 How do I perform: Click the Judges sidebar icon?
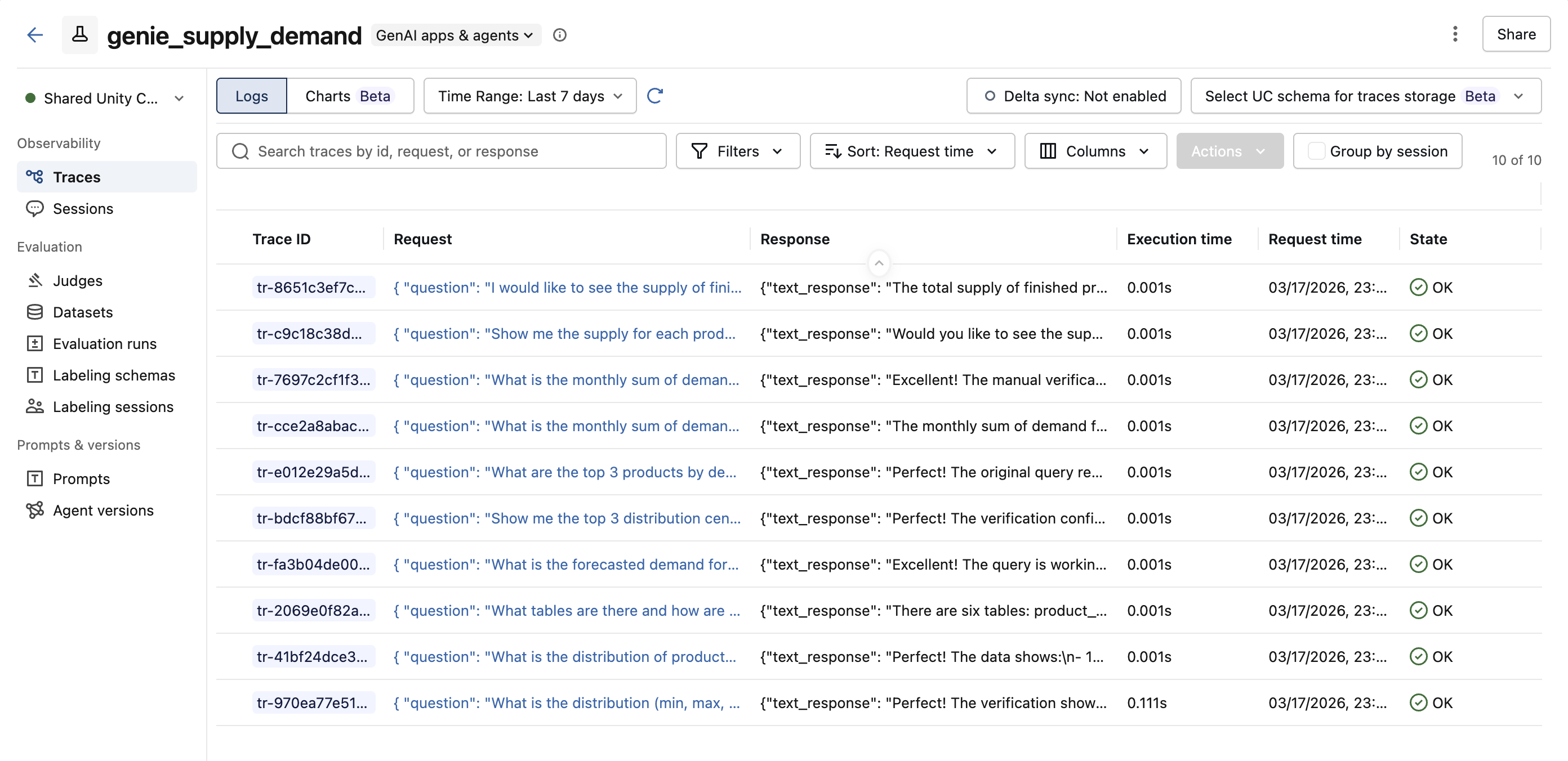[x=35, y=280]
